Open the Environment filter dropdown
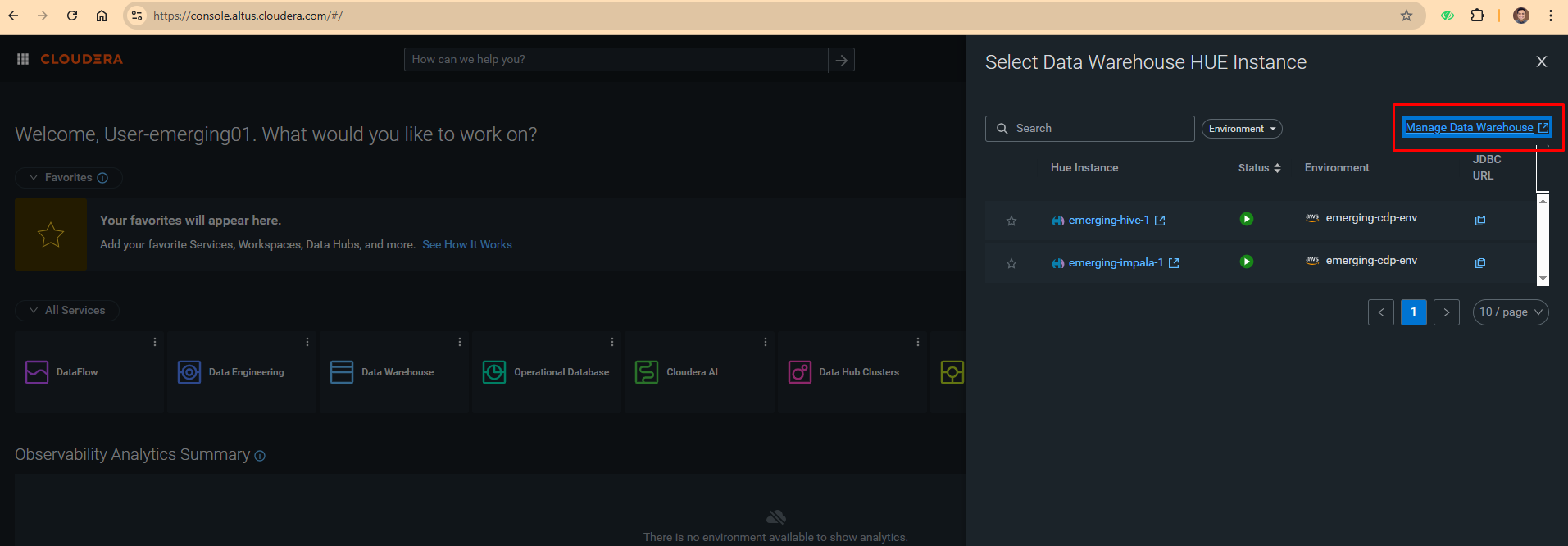Screen dimensions: 1568x546 click(x=1242, y=129)
